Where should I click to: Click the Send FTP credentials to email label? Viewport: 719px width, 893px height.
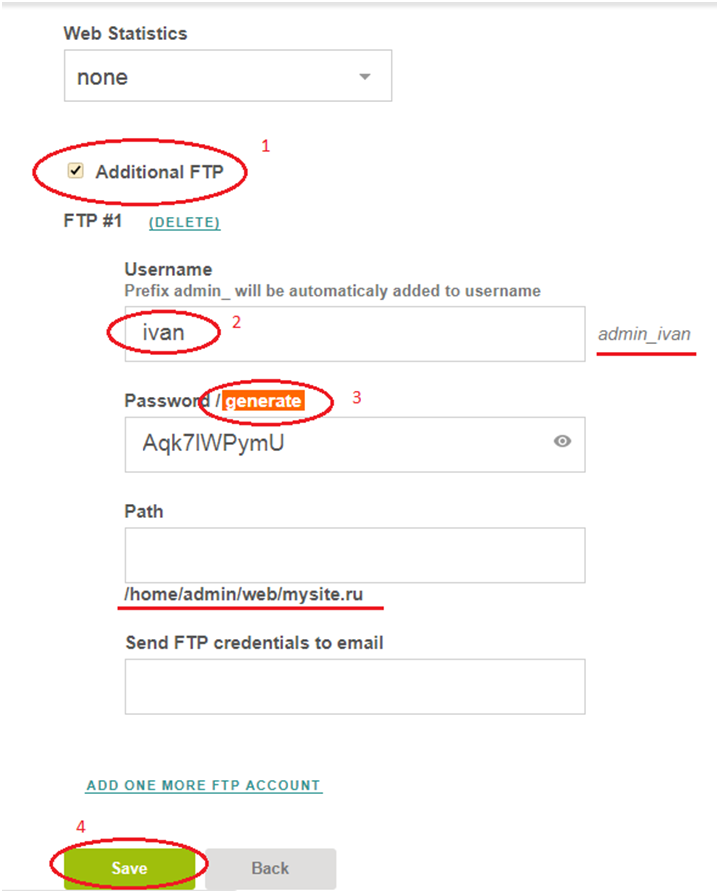(x=254, y=642)
